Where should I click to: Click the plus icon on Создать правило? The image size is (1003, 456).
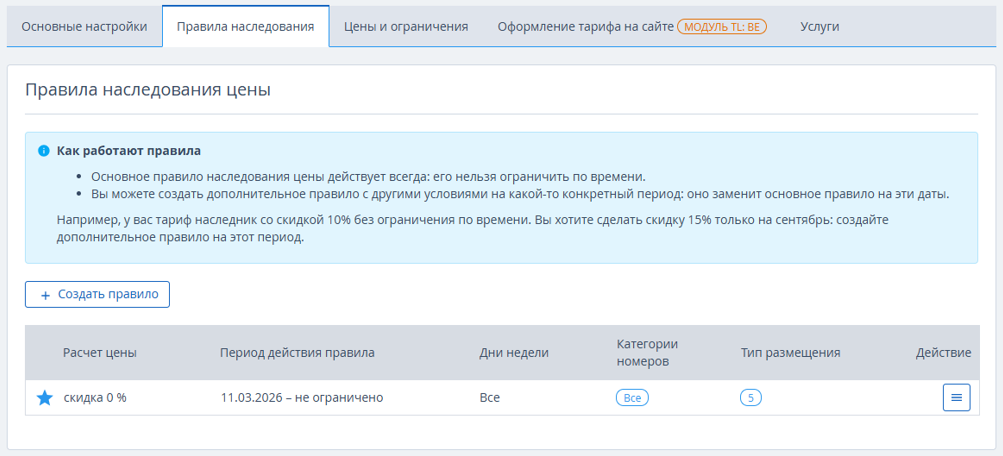click(x=45, y=295)
